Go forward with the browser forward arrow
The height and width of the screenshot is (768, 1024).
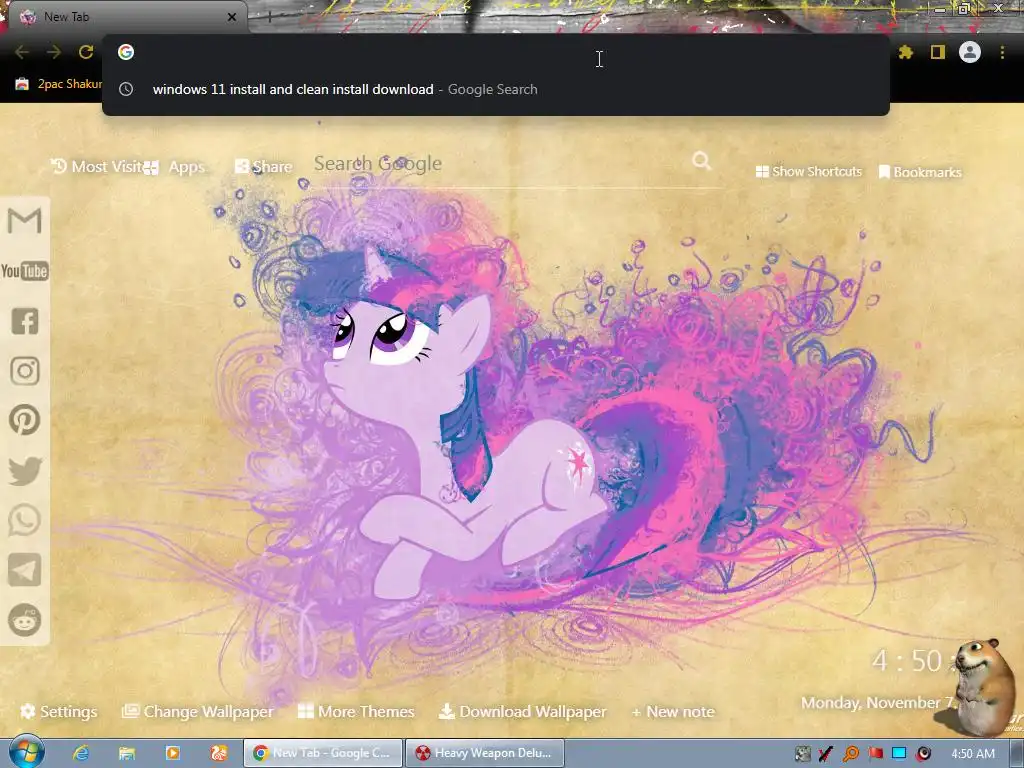pyautogui.click(x=54, y=52)
